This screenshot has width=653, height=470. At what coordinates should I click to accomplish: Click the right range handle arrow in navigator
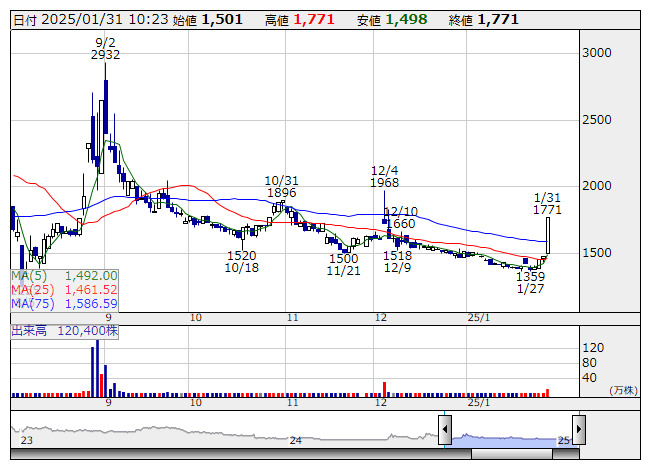tap(577, 431)
